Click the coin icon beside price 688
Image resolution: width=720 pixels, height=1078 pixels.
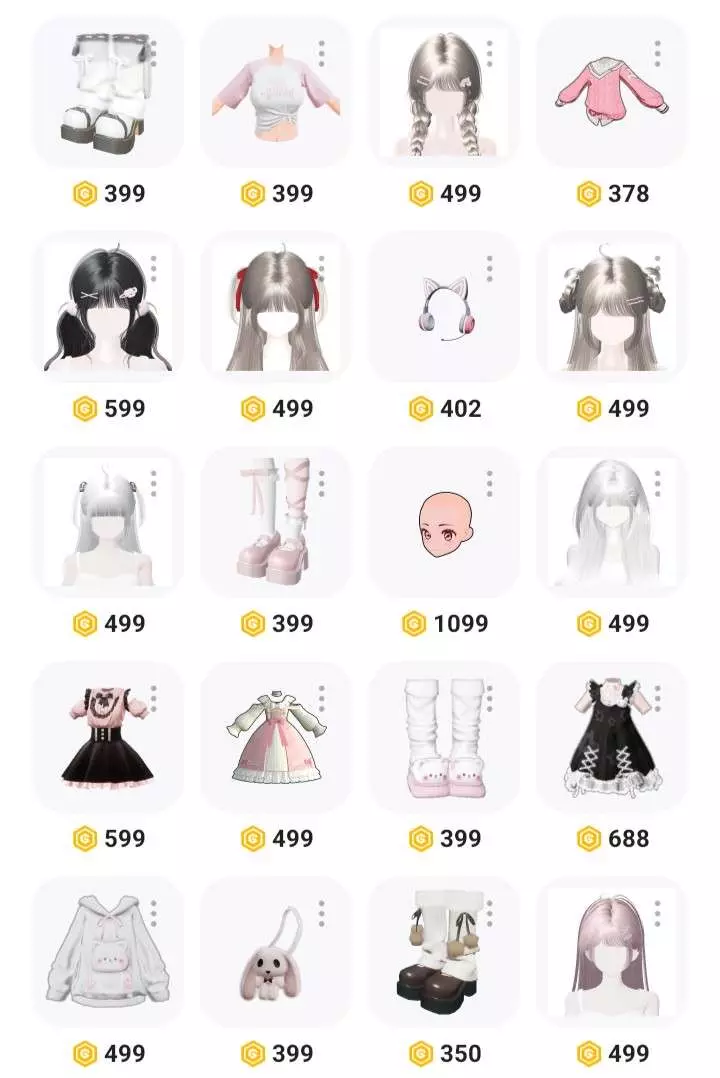tap(589, 839)
